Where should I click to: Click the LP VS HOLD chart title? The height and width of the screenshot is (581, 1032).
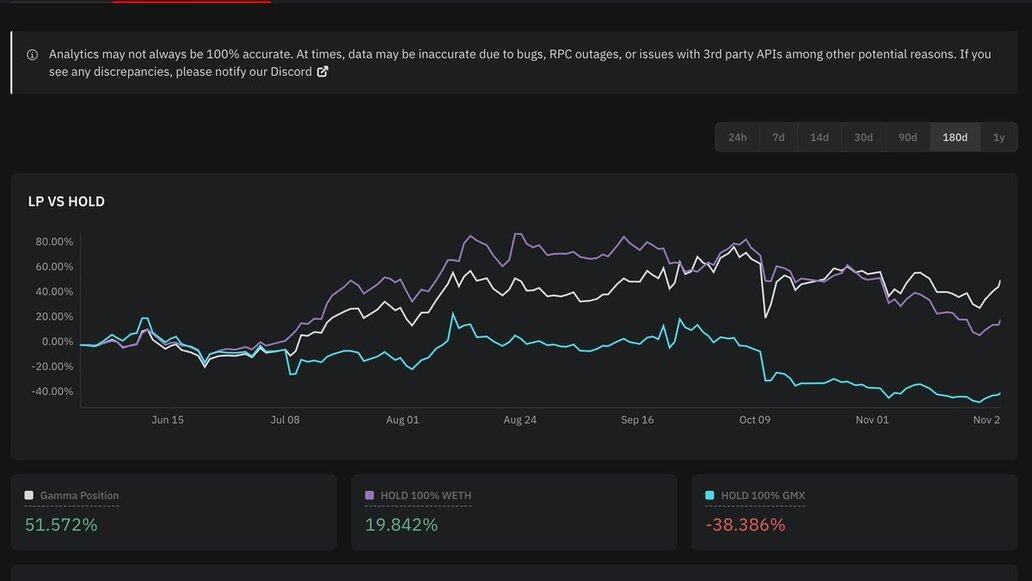(x=66, y=202)
